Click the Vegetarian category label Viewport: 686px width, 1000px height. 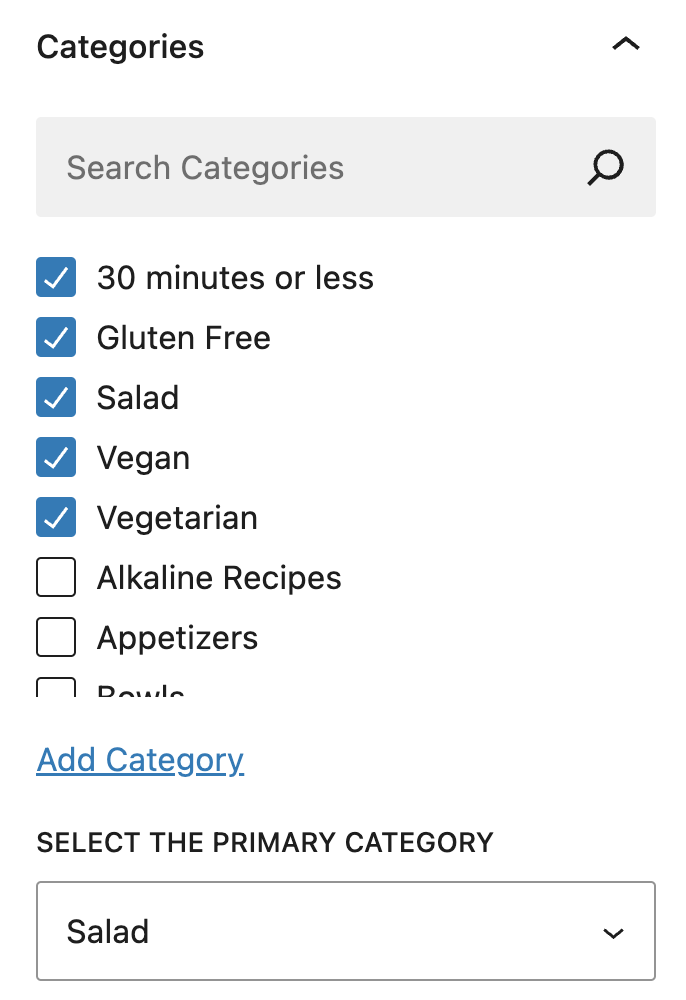coord(177,518)
